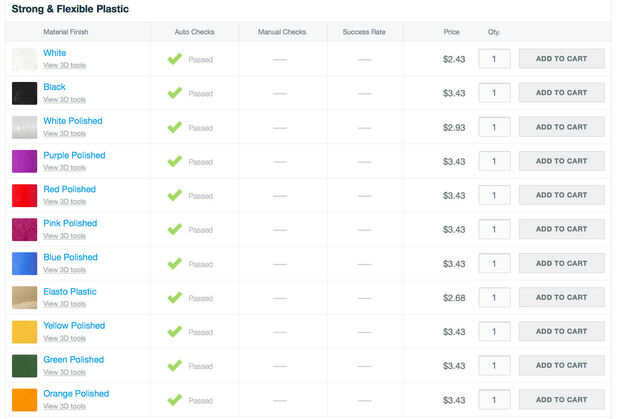Image resolution: width=620 pixels, height=419 pixels.
Task: Focus the Qty box for Black
Action: point(494,93)
